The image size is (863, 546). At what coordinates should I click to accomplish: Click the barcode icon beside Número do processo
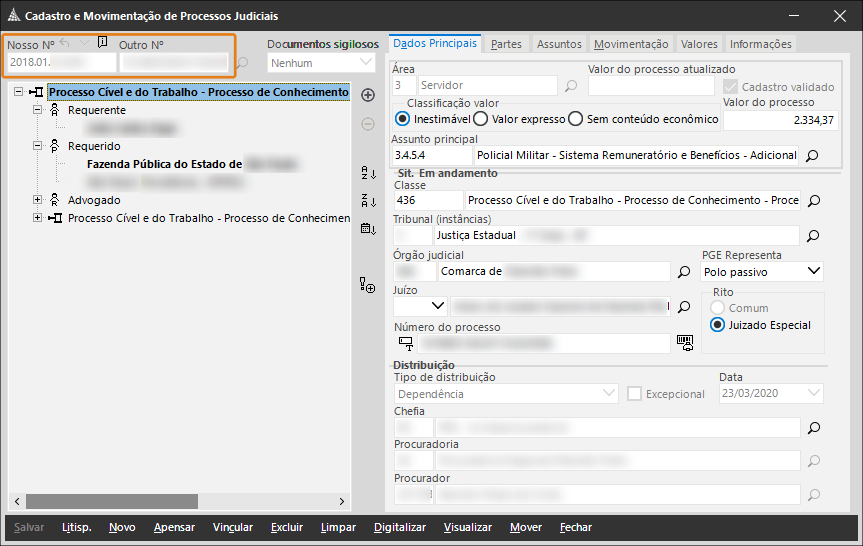point(685,342)
